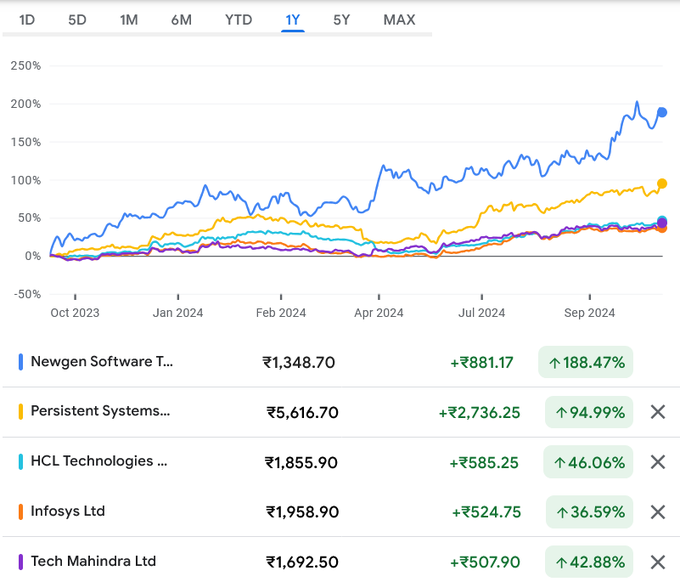
Task: Click the 250% y-axis label
Action: (x=26, y=66)
